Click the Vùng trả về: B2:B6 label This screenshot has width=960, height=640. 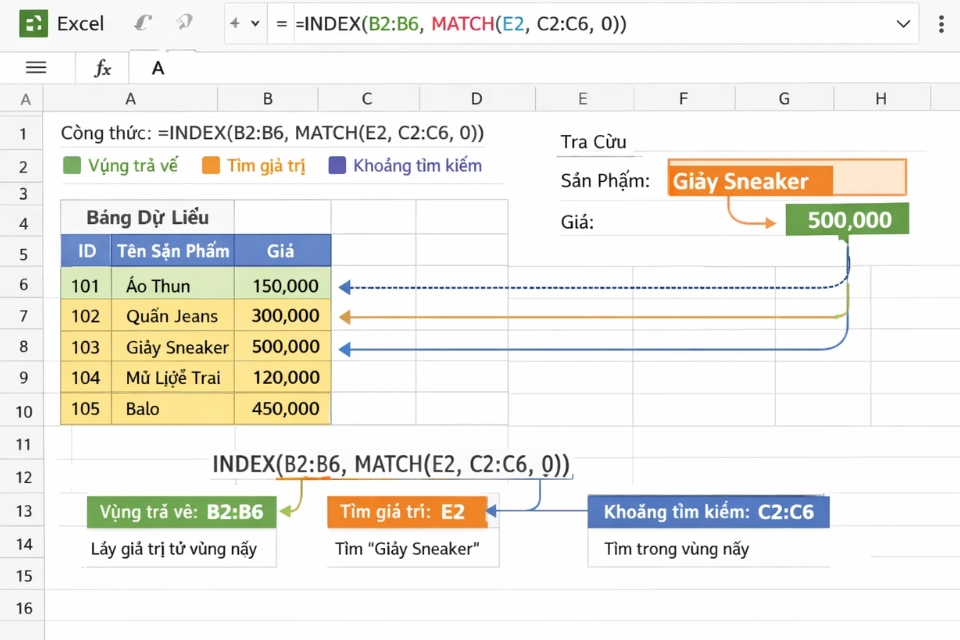pyautogui.click(x=180, y=512)
